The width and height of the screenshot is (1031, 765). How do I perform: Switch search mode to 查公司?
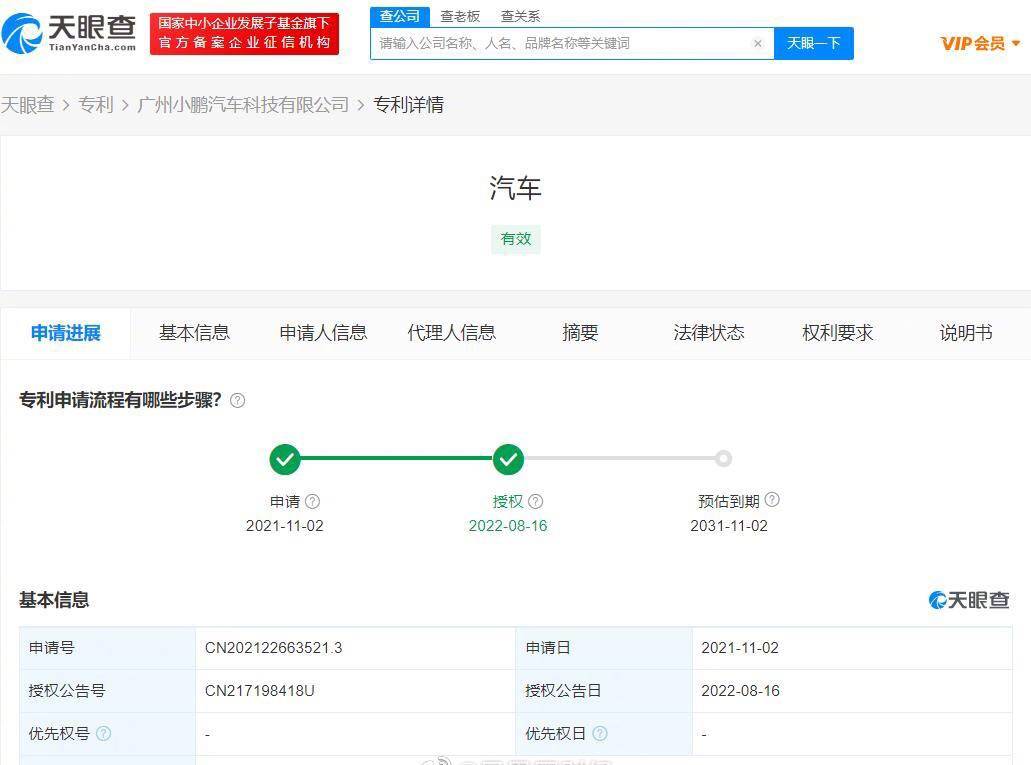tap(400, 16)
